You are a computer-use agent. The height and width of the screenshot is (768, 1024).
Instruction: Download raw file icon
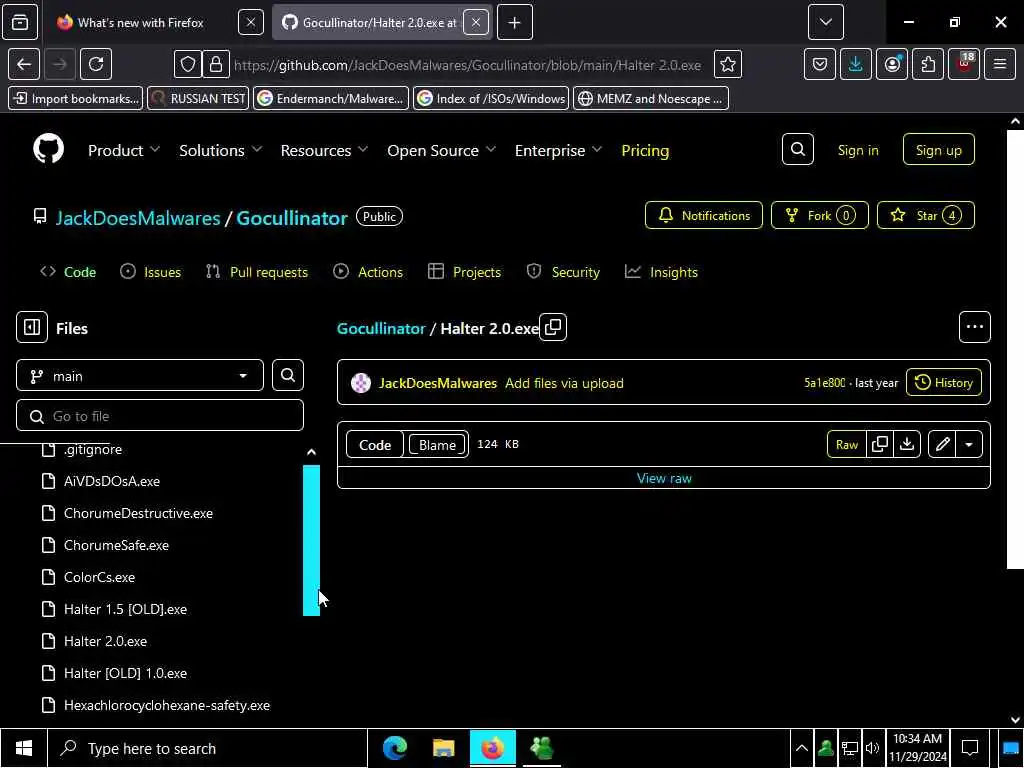[x=906, y=444]
